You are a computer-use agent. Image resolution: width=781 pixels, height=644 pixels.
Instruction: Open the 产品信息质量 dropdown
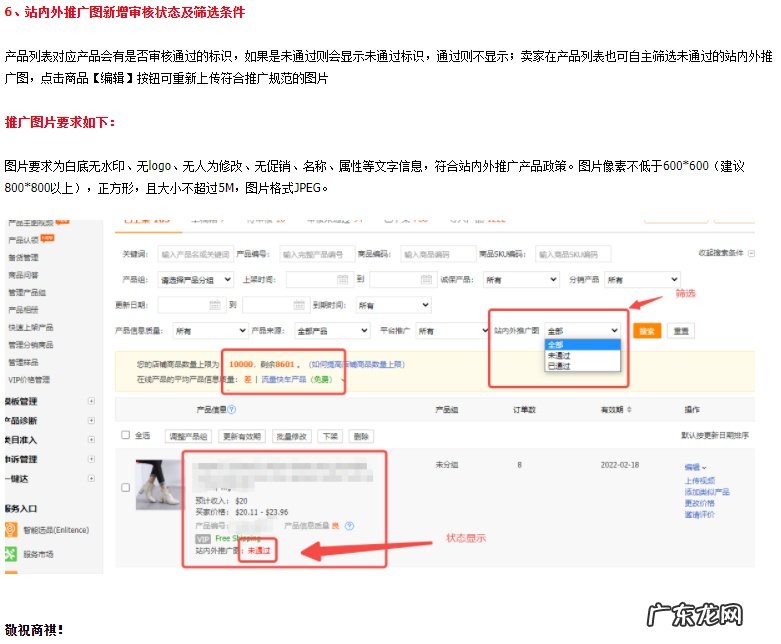[x=210, y=331]
